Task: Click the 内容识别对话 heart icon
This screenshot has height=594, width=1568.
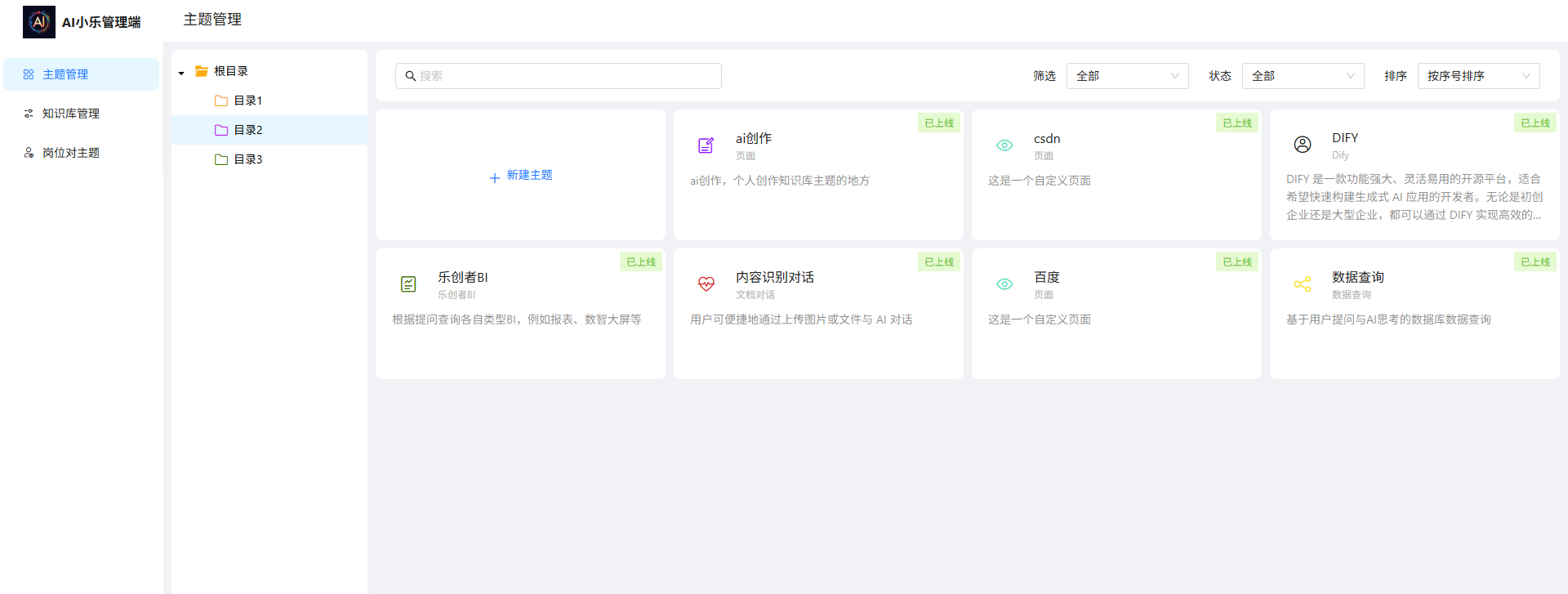Action: [x=706, y=284]
